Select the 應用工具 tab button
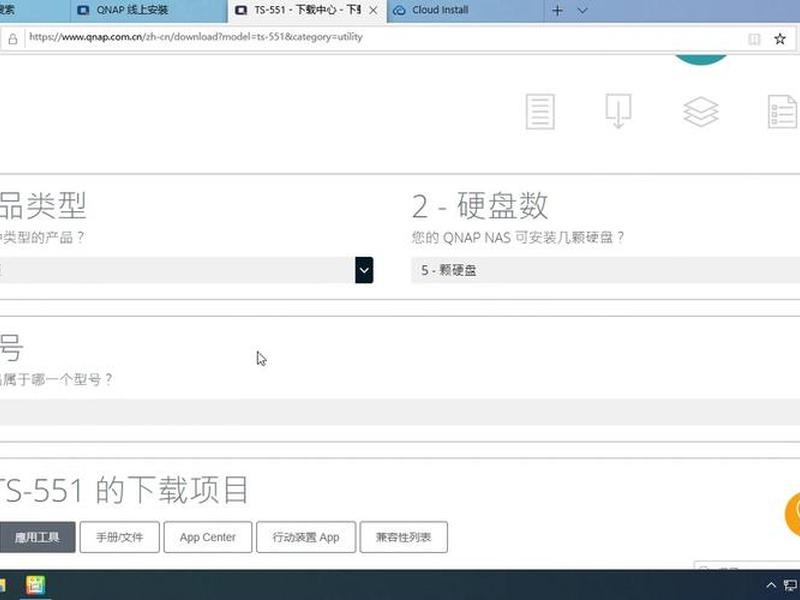Viewport: 800px width, 600px height. click(37, 537)
